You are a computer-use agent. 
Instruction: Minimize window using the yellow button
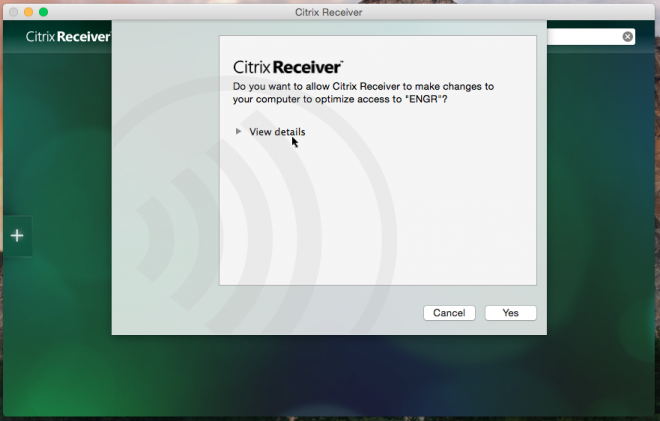[x=28, y=12]
